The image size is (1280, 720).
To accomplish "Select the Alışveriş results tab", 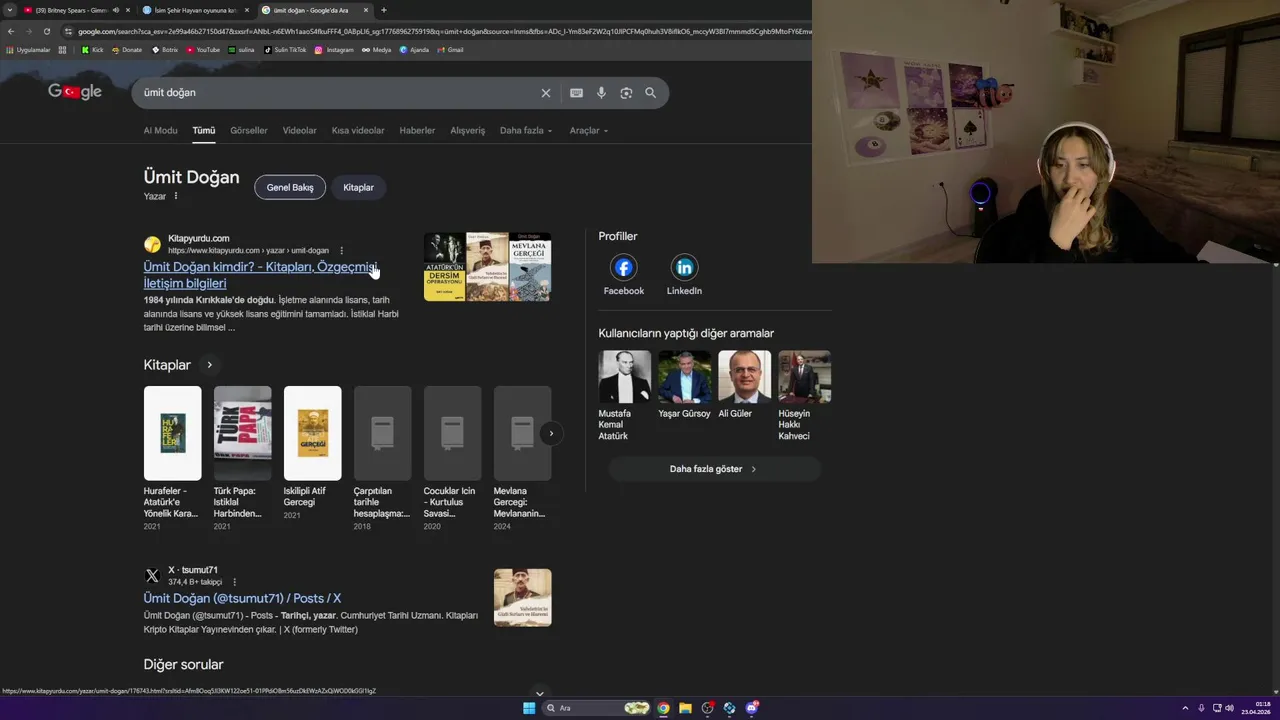I will (x=467, y=131).
